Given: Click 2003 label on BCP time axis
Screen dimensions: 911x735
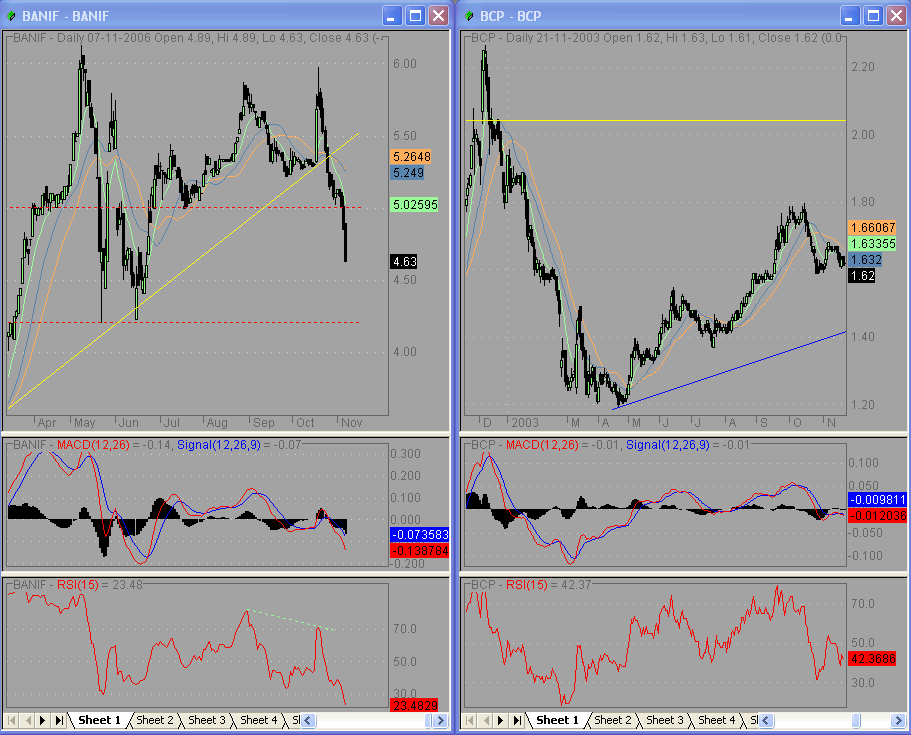Looking at the screenshot, I should (525, 423).
